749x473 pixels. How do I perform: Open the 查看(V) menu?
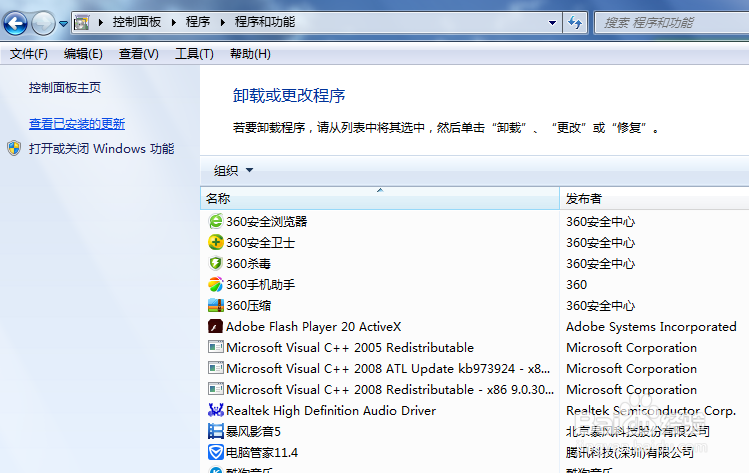pos(139,54)
